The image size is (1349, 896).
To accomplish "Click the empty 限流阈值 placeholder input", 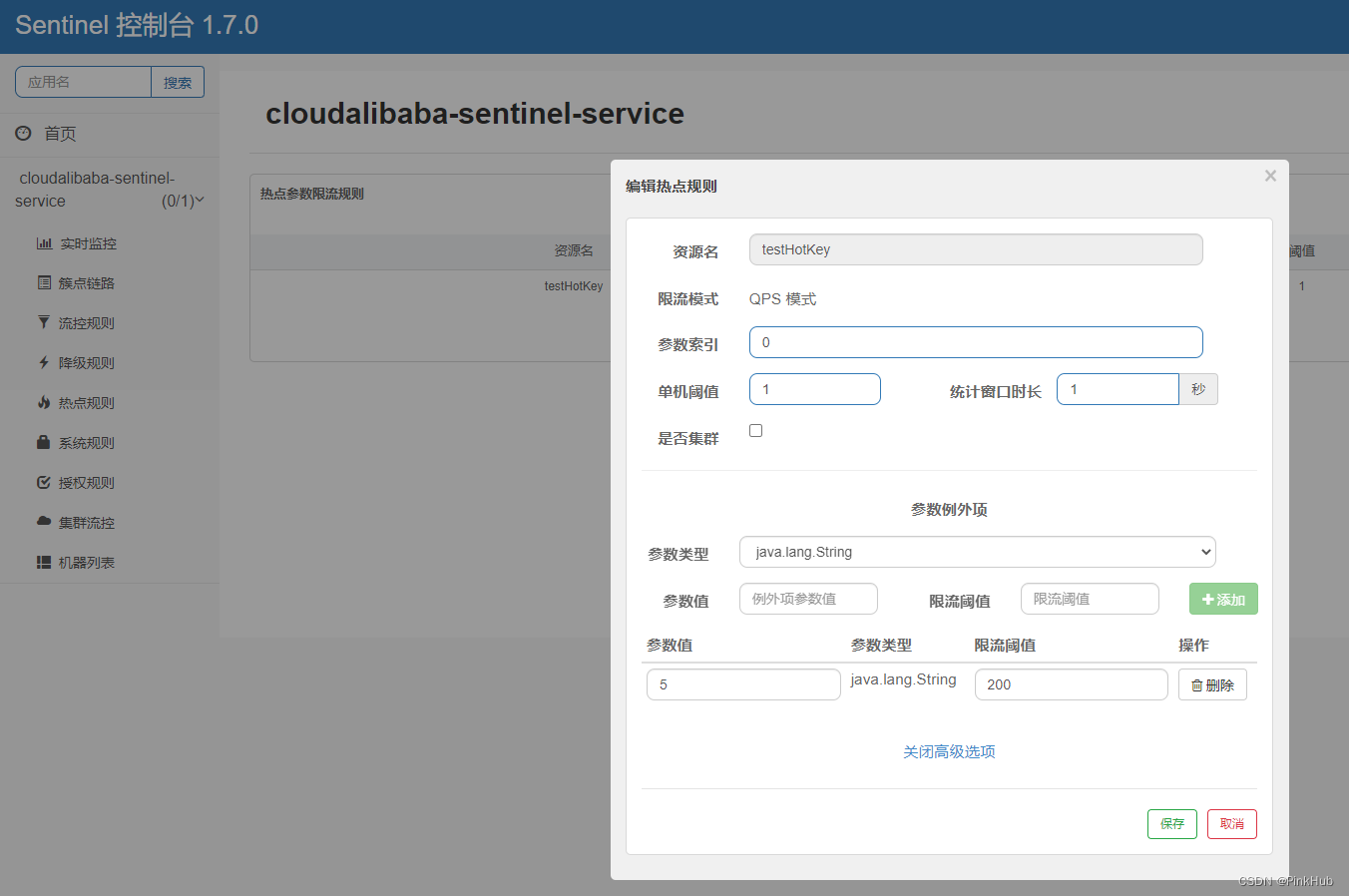I will click(1090, 599).
